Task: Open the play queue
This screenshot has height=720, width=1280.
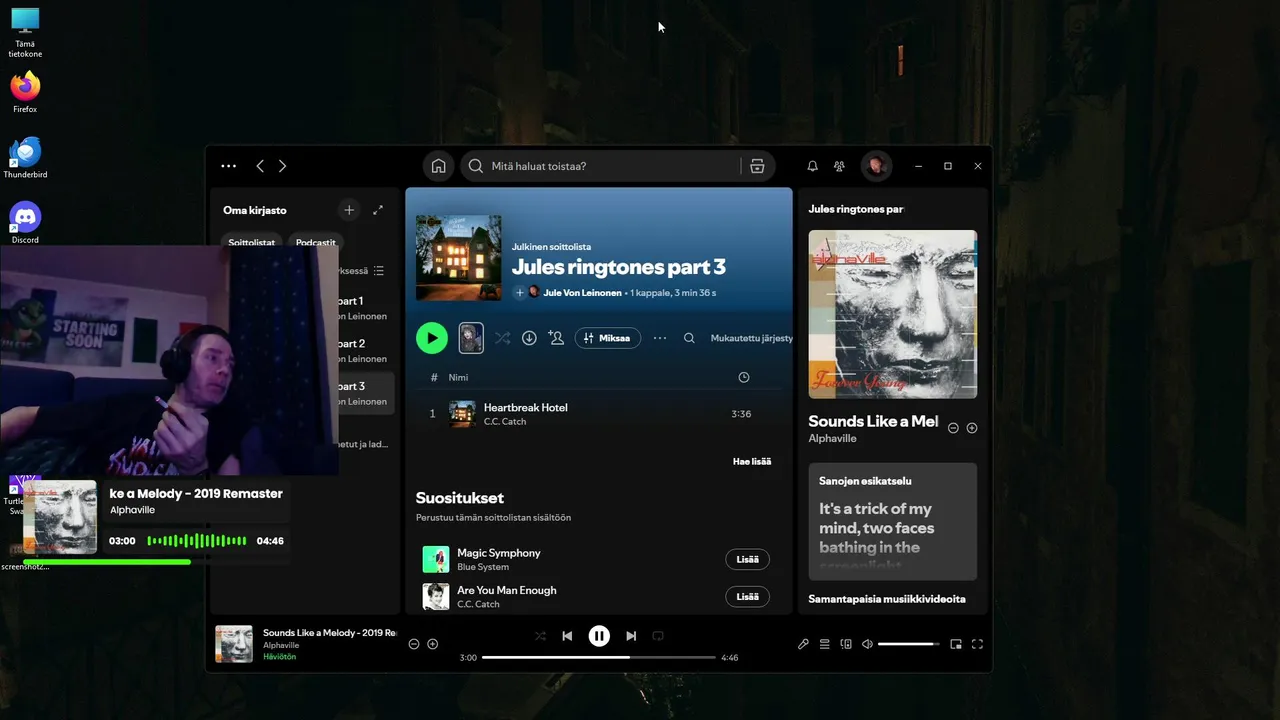Action: click(825, 644)
